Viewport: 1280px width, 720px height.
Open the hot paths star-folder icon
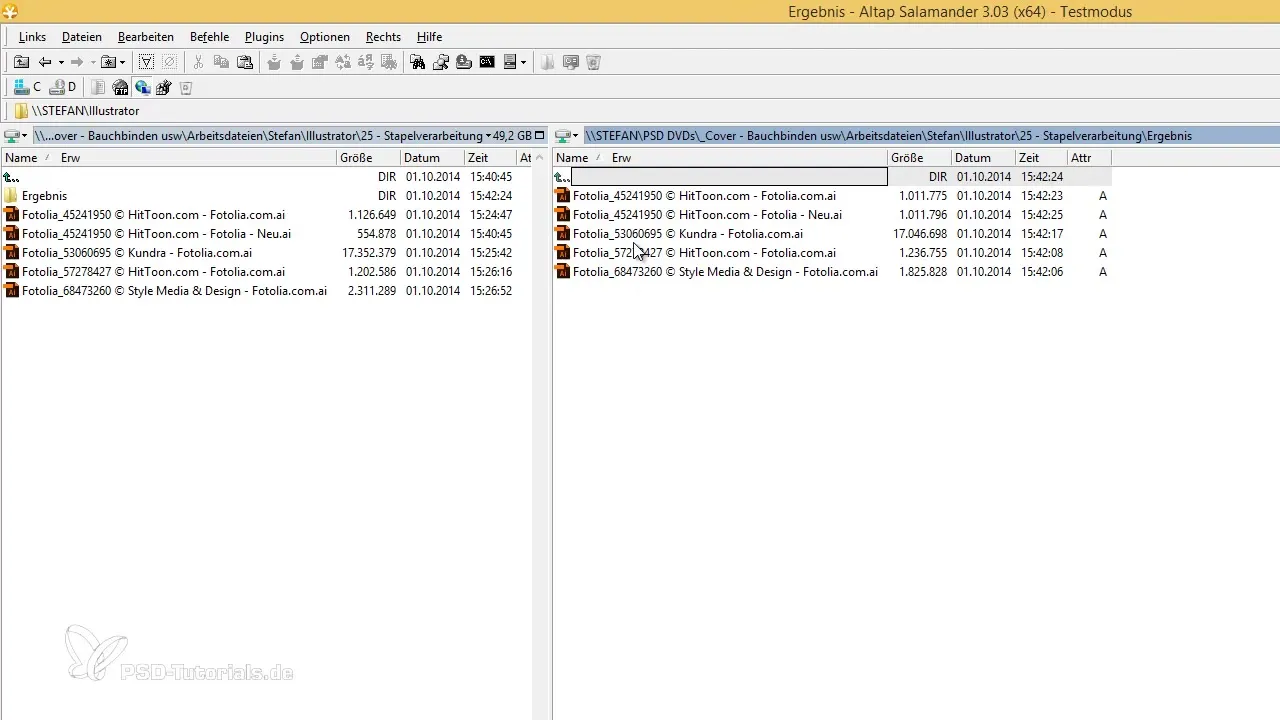[x=108, y=62]
